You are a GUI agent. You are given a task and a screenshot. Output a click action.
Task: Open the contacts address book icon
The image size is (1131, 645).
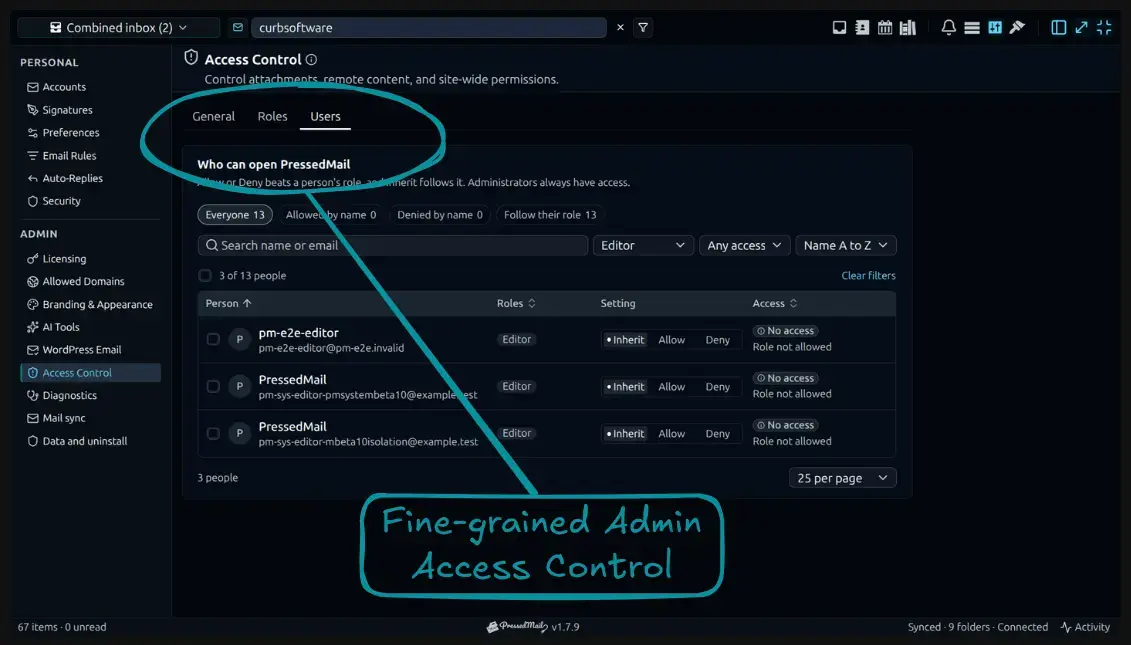(x=862, y=27)
